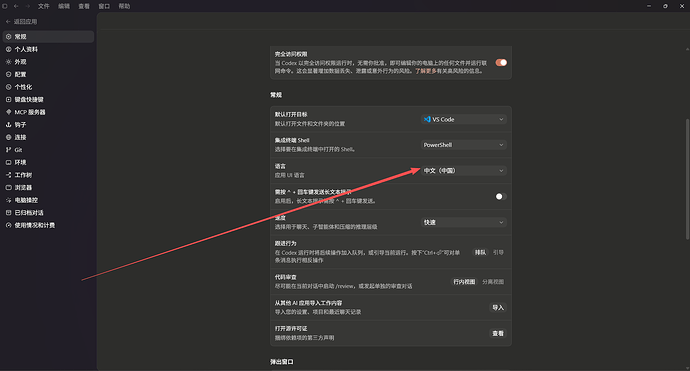Image resolution: width=690 pixels, height=371 pixels.
Task: Open the 使用情况和计费 usage and billing section
Action: [x=48, y=225]
